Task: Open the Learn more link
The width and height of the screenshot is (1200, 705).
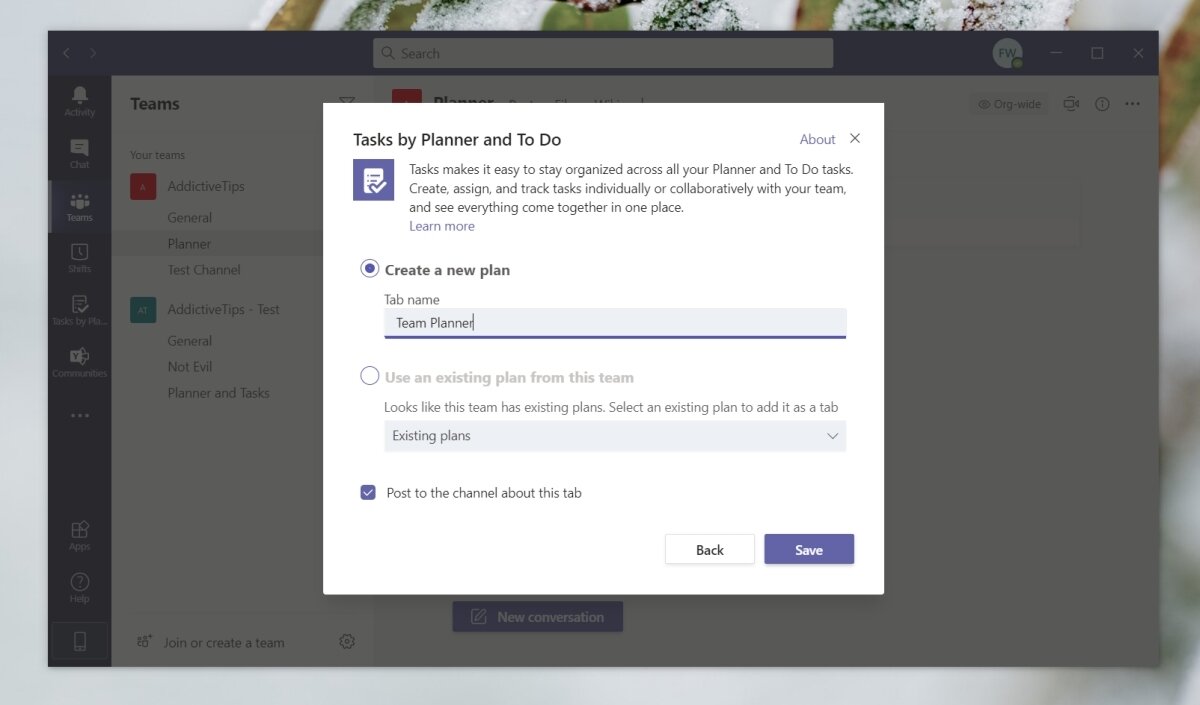Action: pyautogui.click(x=442, y=225)
